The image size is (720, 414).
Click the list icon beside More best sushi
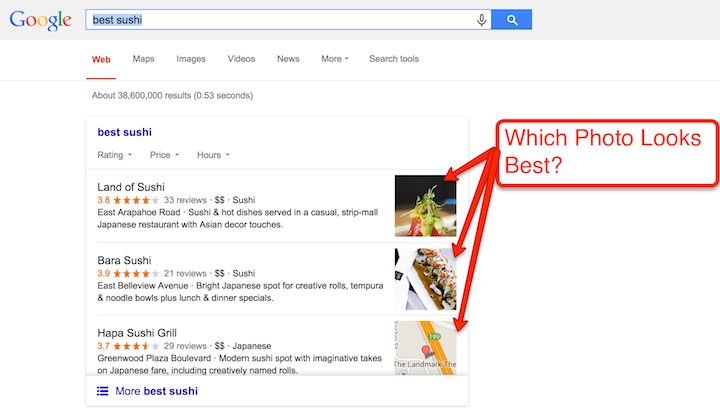pyautogui.click(x=102, y=391)
